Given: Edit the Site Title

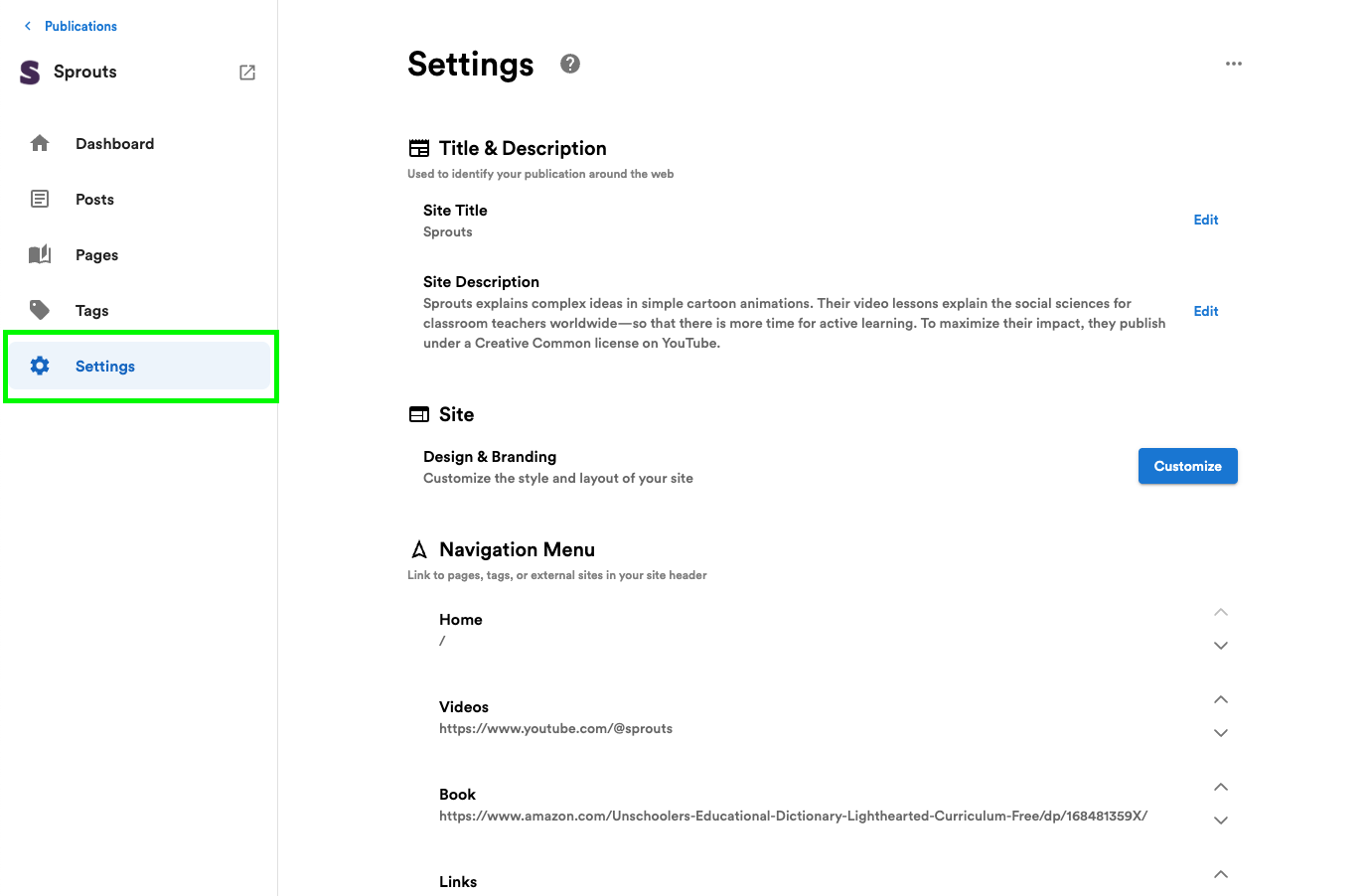Looking at the screenshot, I should [x=1206, y=220].
